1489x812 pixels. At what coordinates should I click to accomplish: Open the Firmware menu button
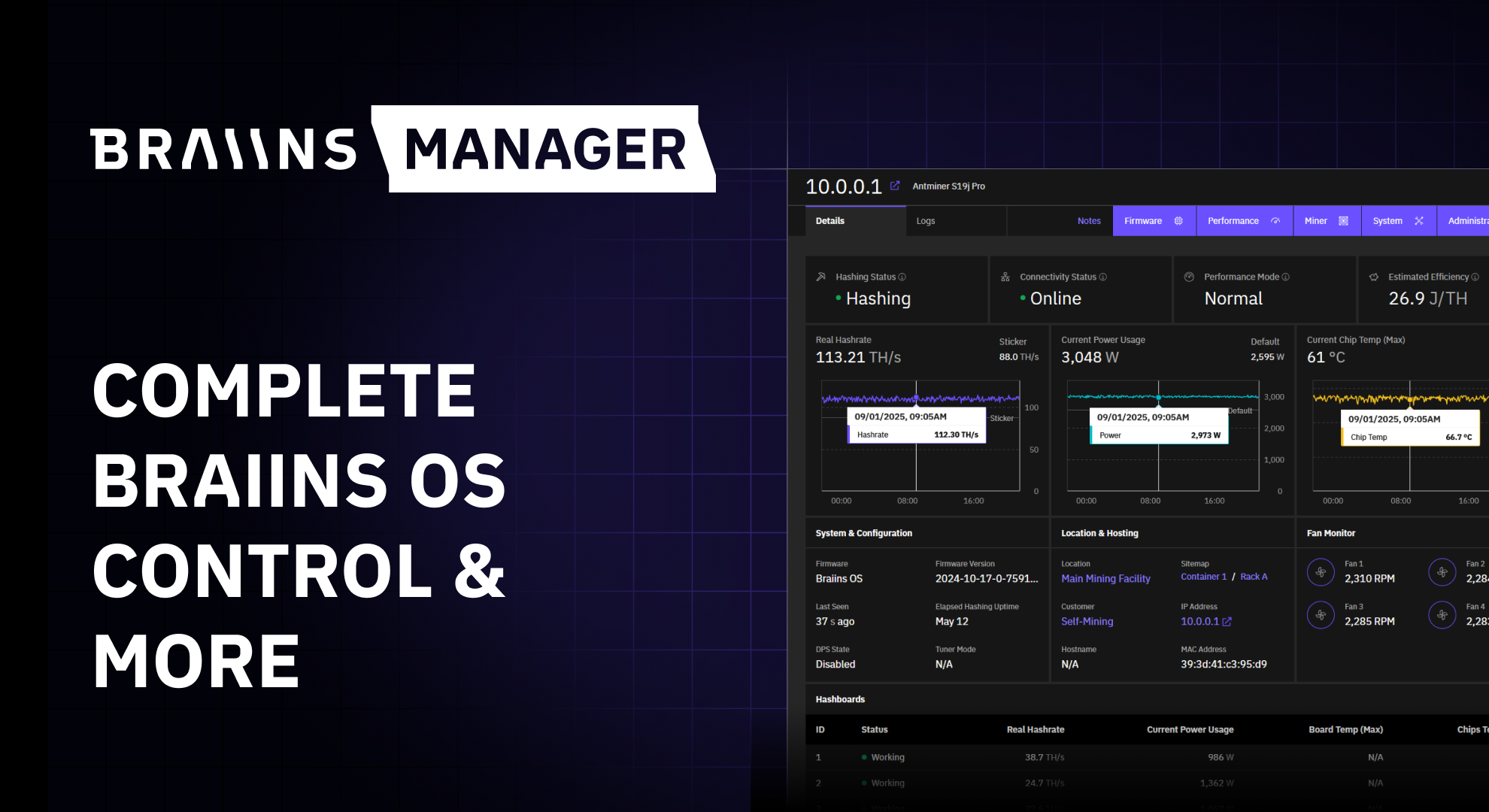click(1154, 221)
